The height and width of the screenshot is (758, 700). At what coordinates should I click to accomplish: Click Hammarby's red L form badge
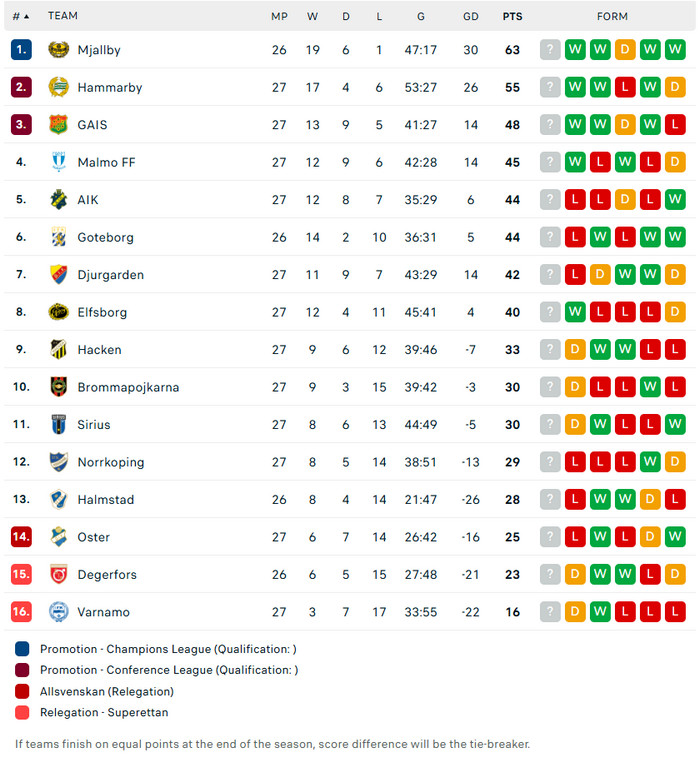(625, 87)
